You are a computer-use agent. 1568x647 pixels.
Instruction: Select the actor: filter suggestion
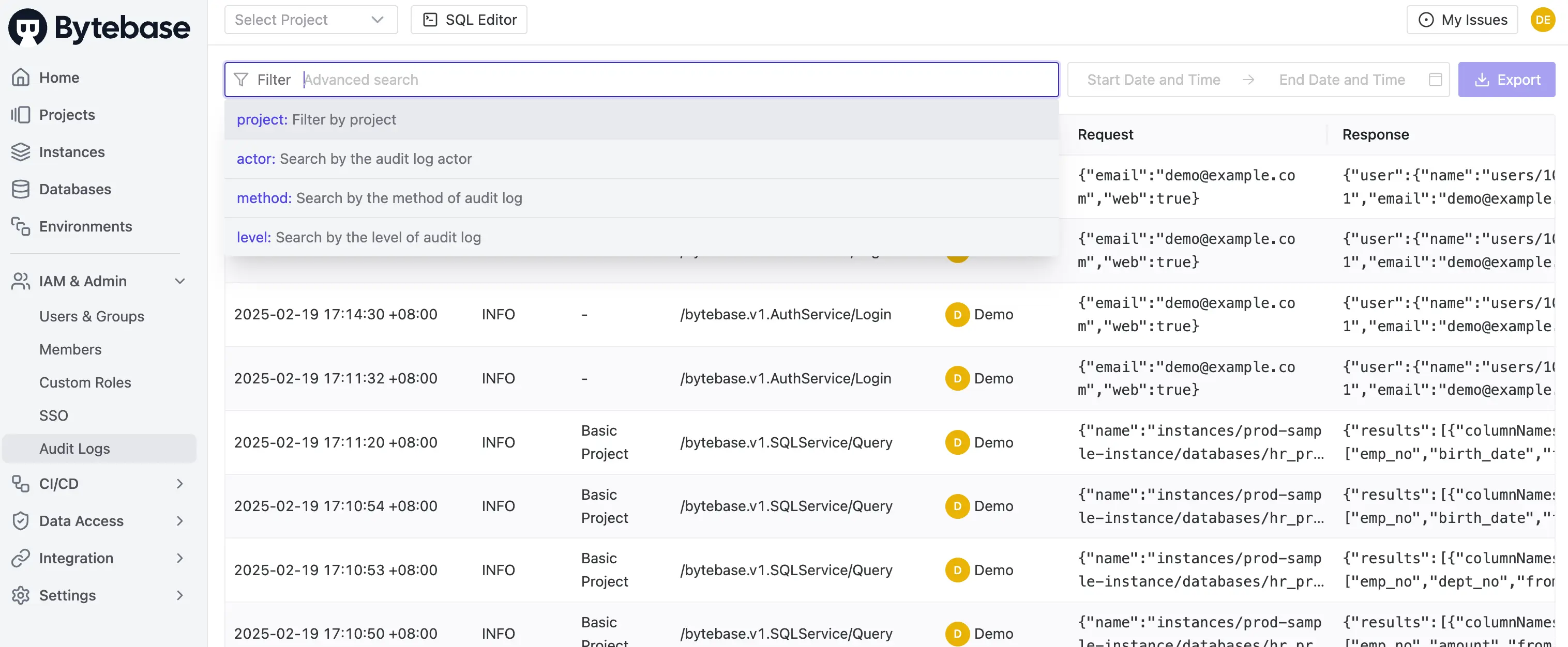click(354, 159)
